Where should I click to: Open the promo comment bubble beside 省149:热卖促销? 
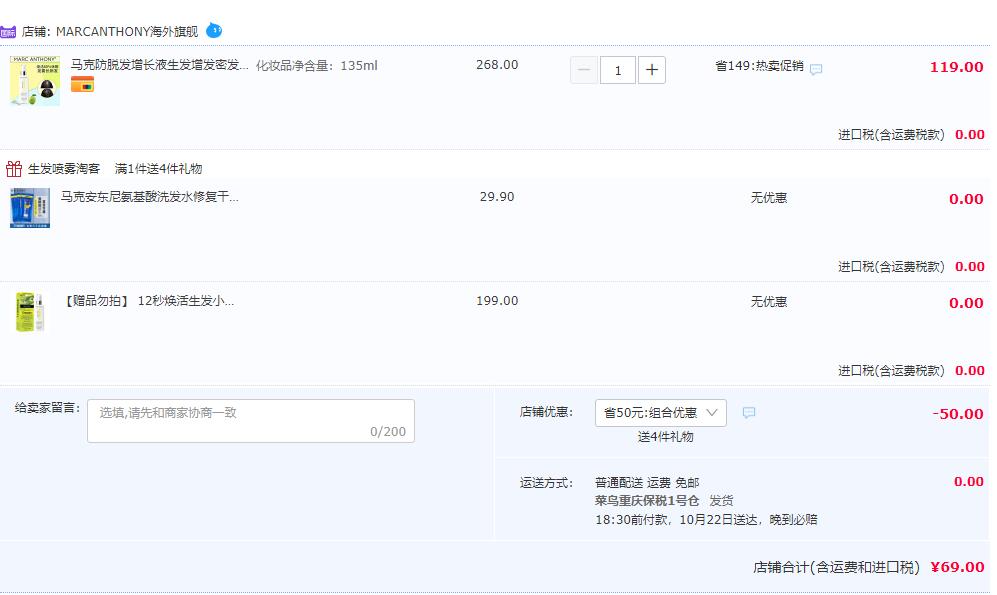pos(816,69)
